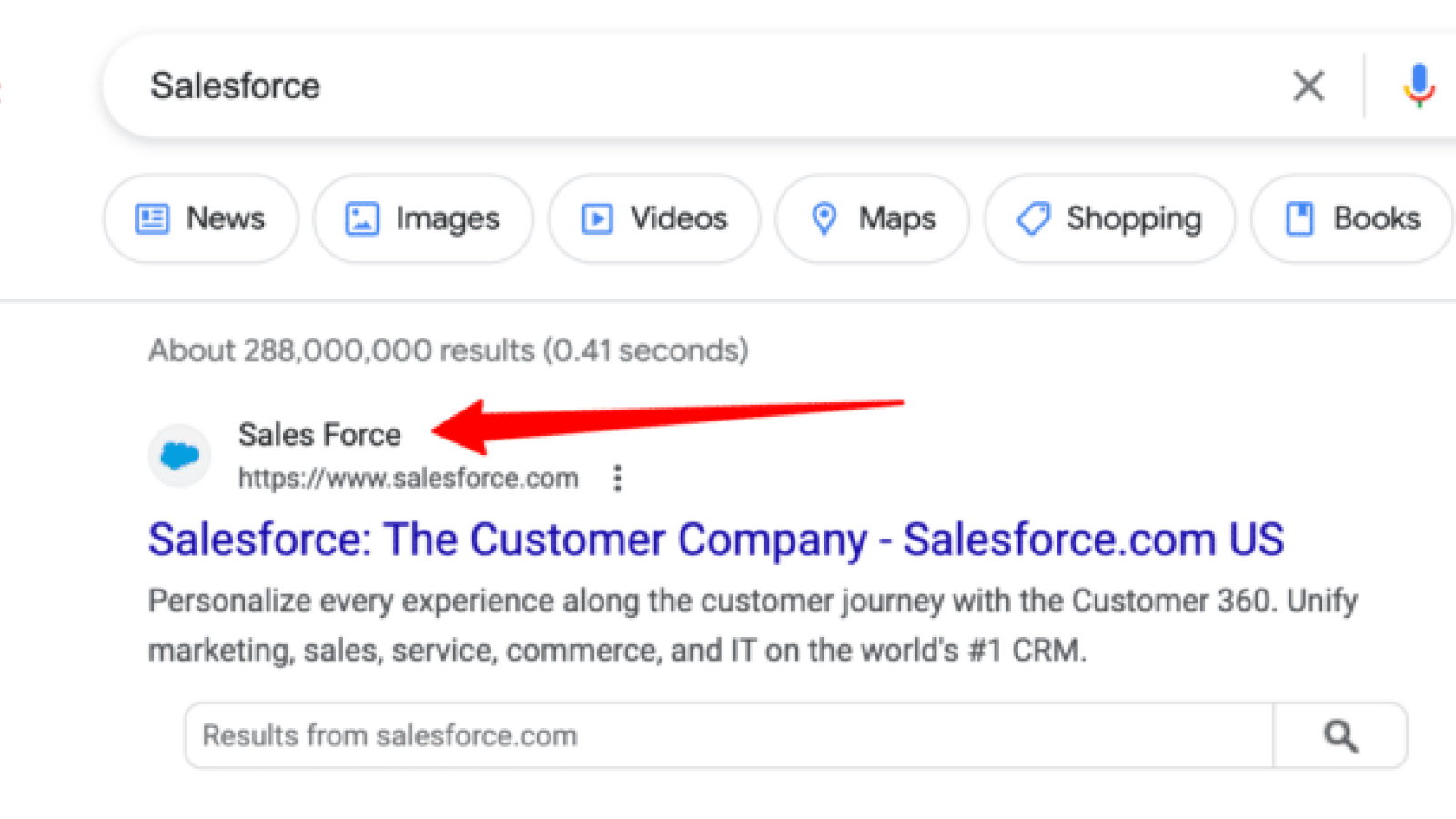Click the newspaper icon in the News chip
The width and height of the screenshot is (1456, 819).
(x=152, y=219)
